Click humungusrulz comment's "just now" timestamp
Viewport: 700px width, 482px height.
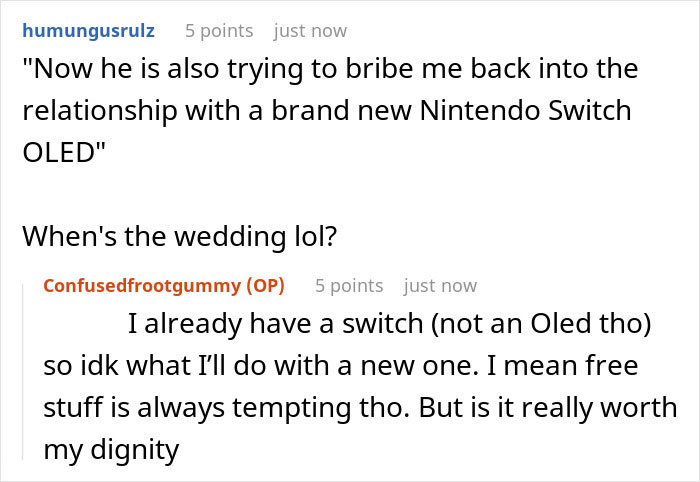[310, 30]
